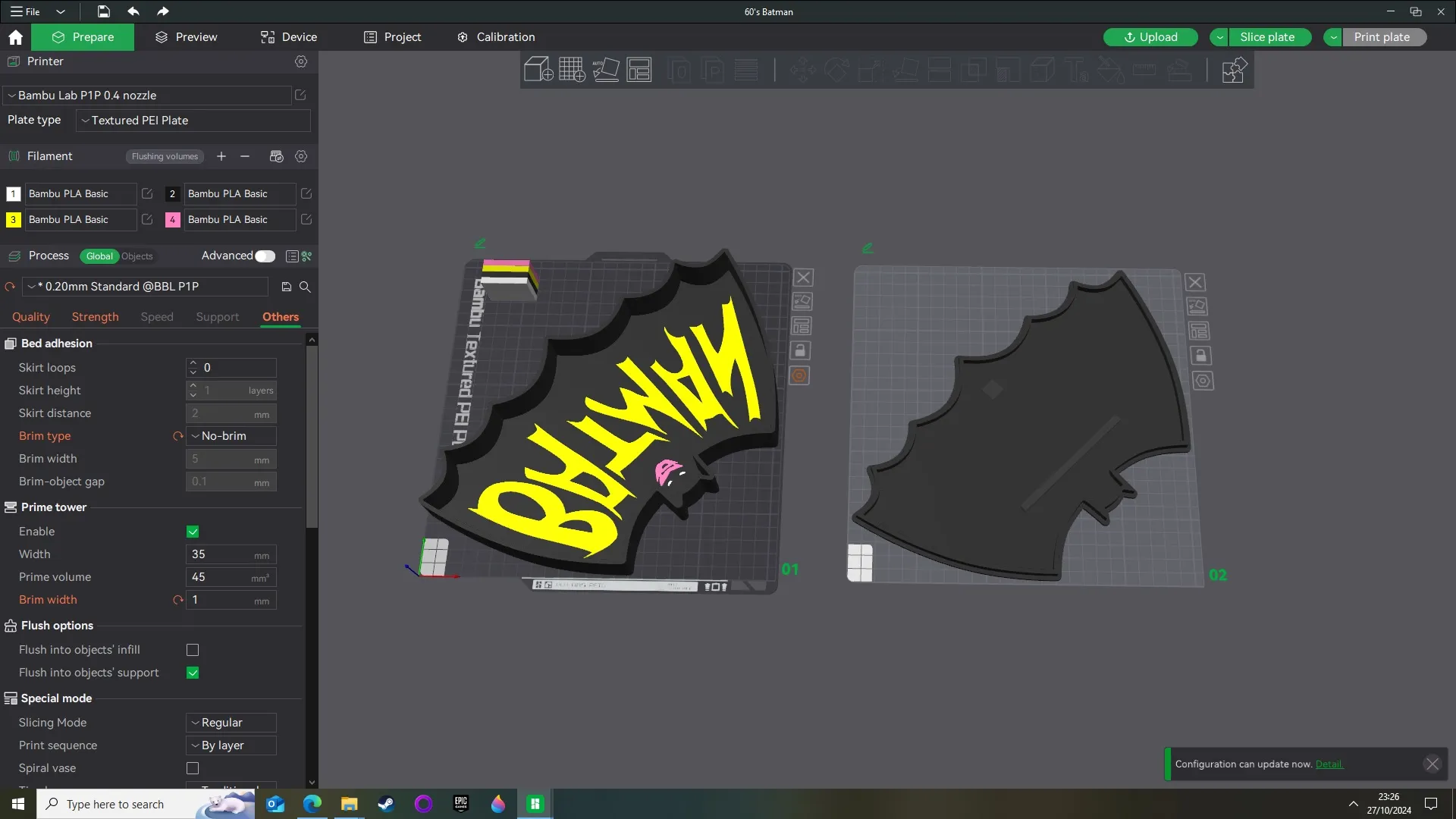Screen dimensions: 1456x819
Task: Edit filament 2 preset settings
Action: pos(306,194)
